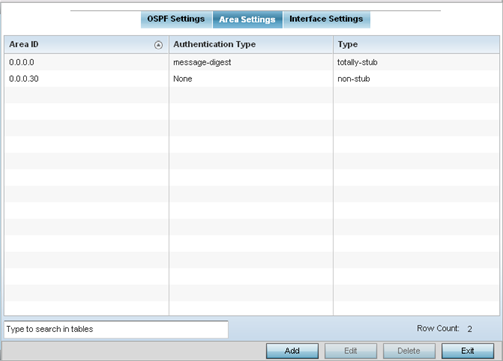The height and width of the screenshot is (361, 503).
Task: Click the first empty row below 0.0.0.30
Action: pos(252,95)
